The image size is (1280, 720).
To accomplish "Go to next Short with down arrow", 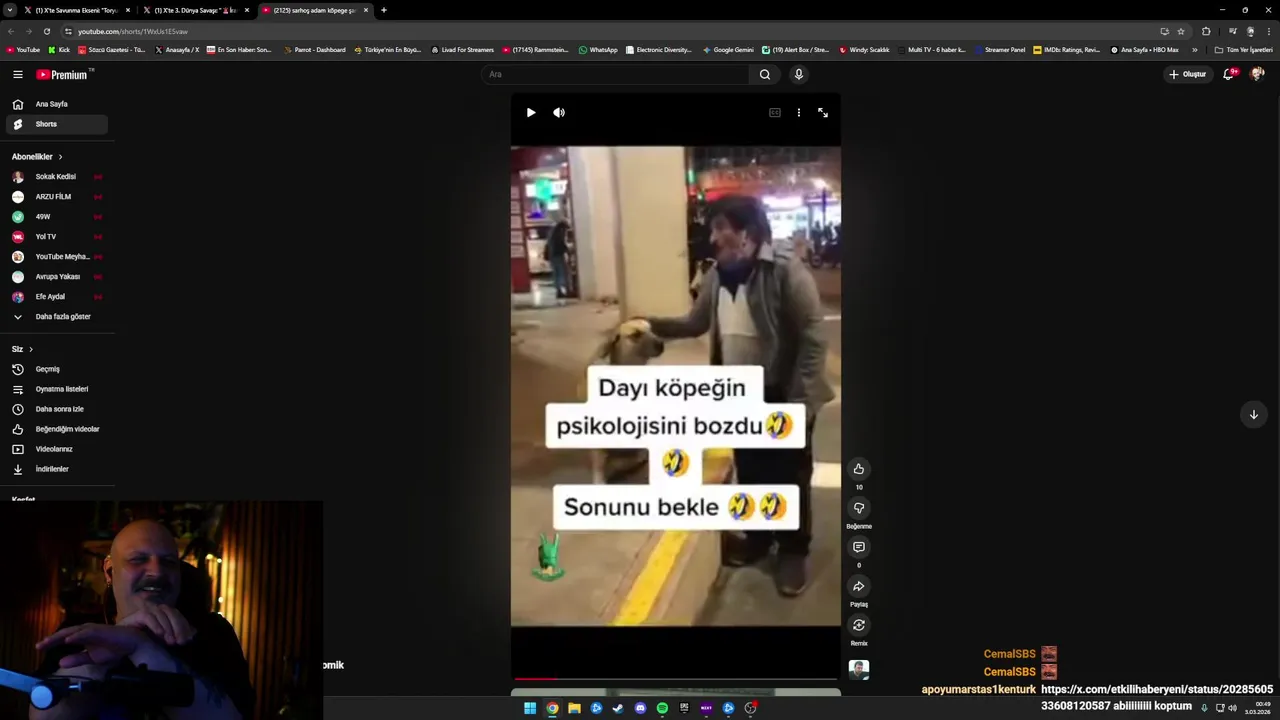I will click(1253, 414).
